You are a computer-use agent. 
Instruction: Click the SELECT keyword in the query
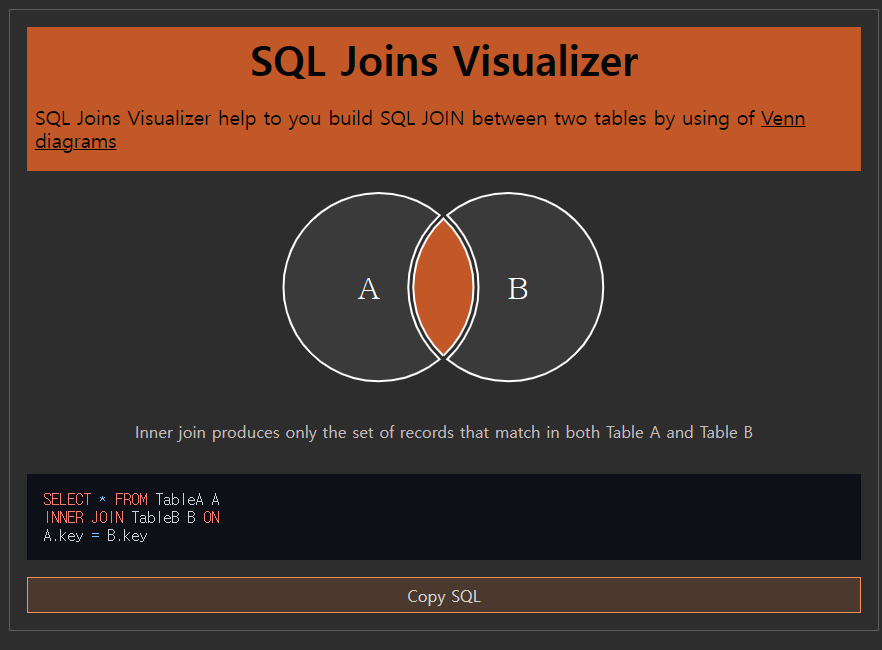[x=67, y=499]
